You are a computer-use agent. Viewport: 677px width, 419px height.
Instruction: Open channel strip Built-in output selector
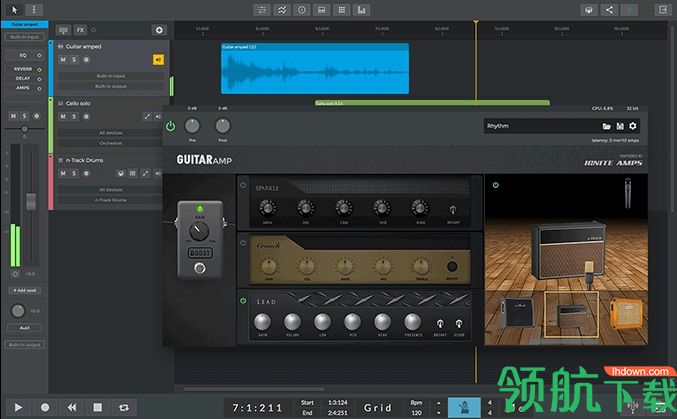pos(25,345)
